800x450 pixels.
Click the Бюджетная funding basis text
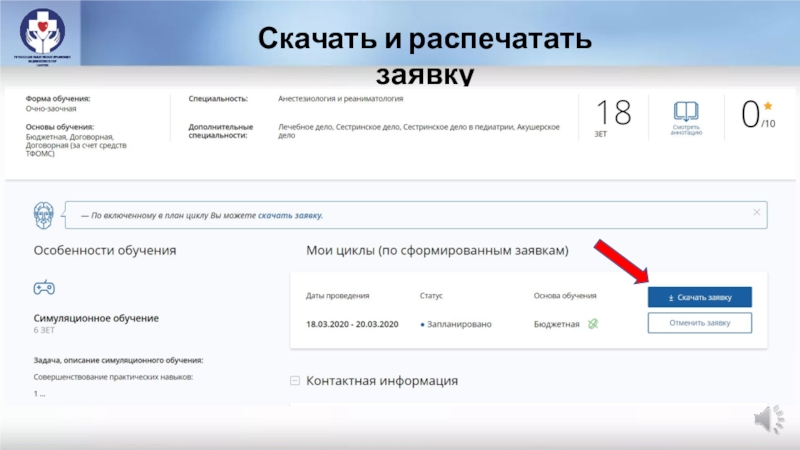[x=557, y=324]
